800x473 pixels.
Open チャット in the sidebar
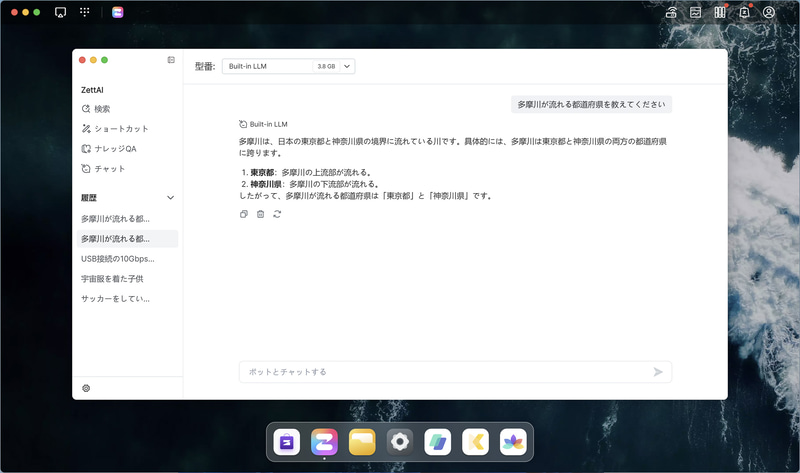(x=103, y=168)
